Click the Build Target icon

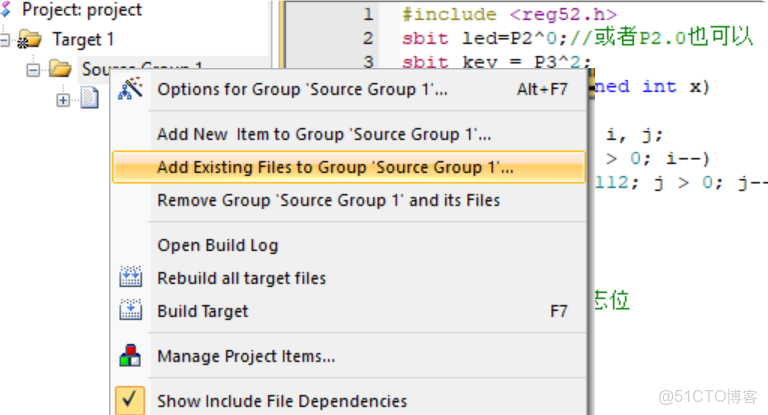pyautogui.click(x=131, y=311)
